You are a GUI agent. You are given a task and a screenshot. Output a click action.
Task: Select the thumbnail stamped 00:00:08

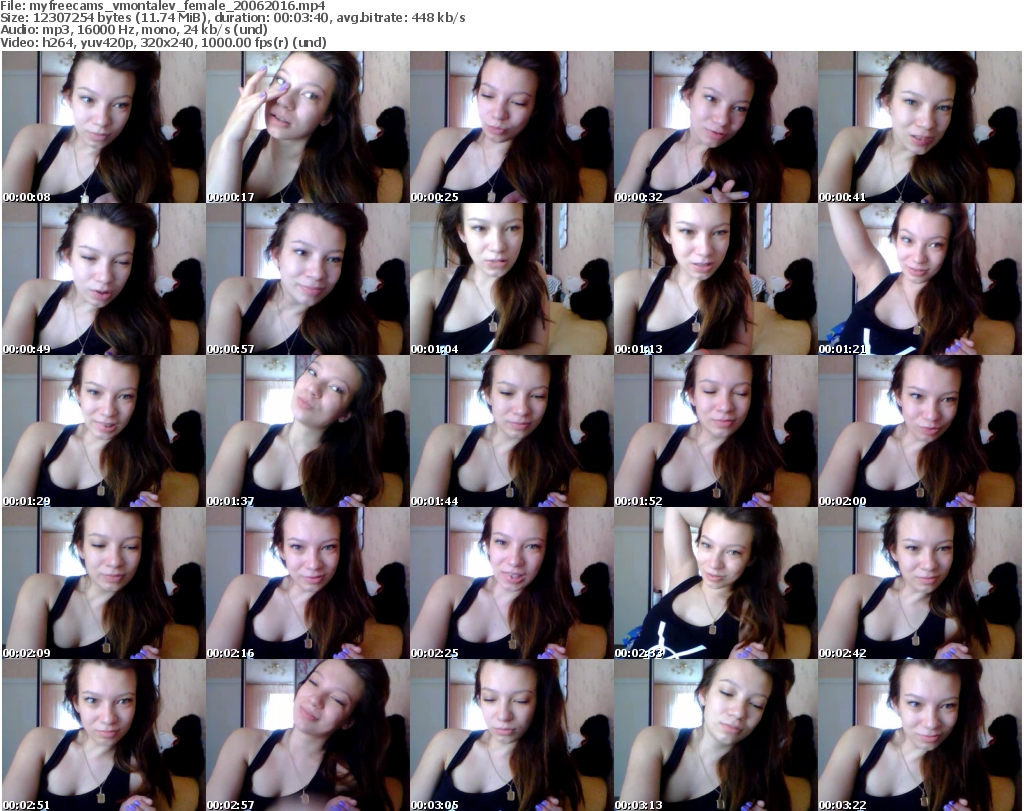click(x=104, y=127)
